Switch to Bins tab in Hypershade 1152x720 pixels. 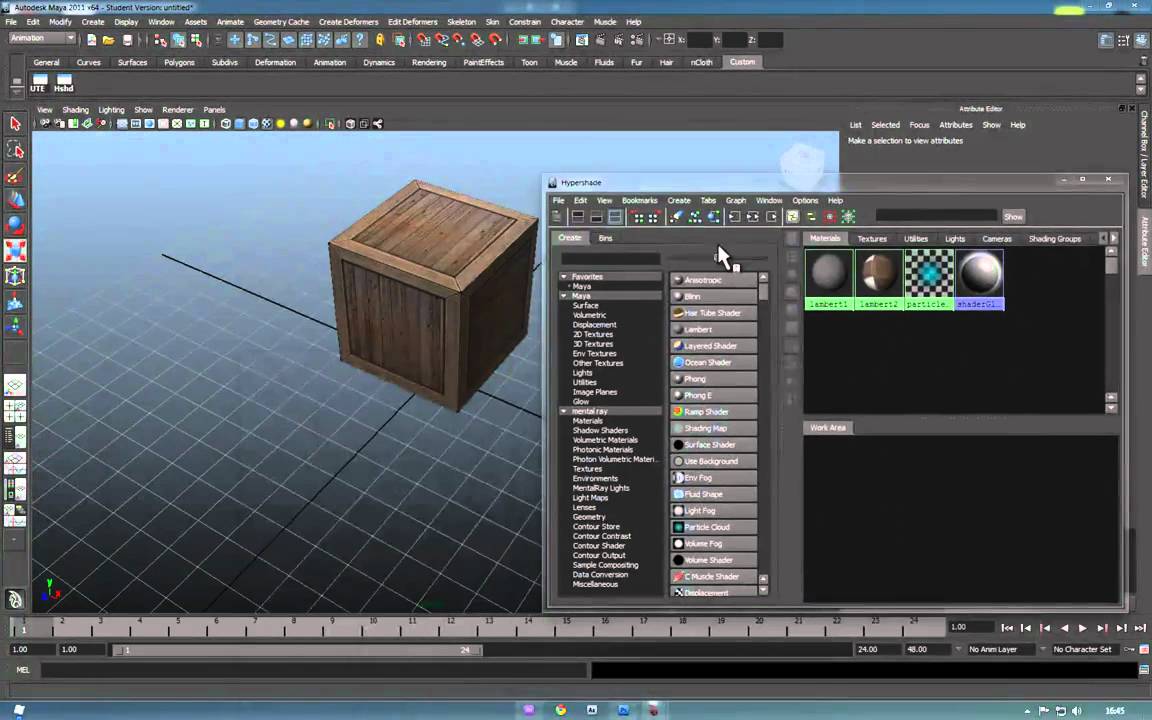tap(605, 238)
